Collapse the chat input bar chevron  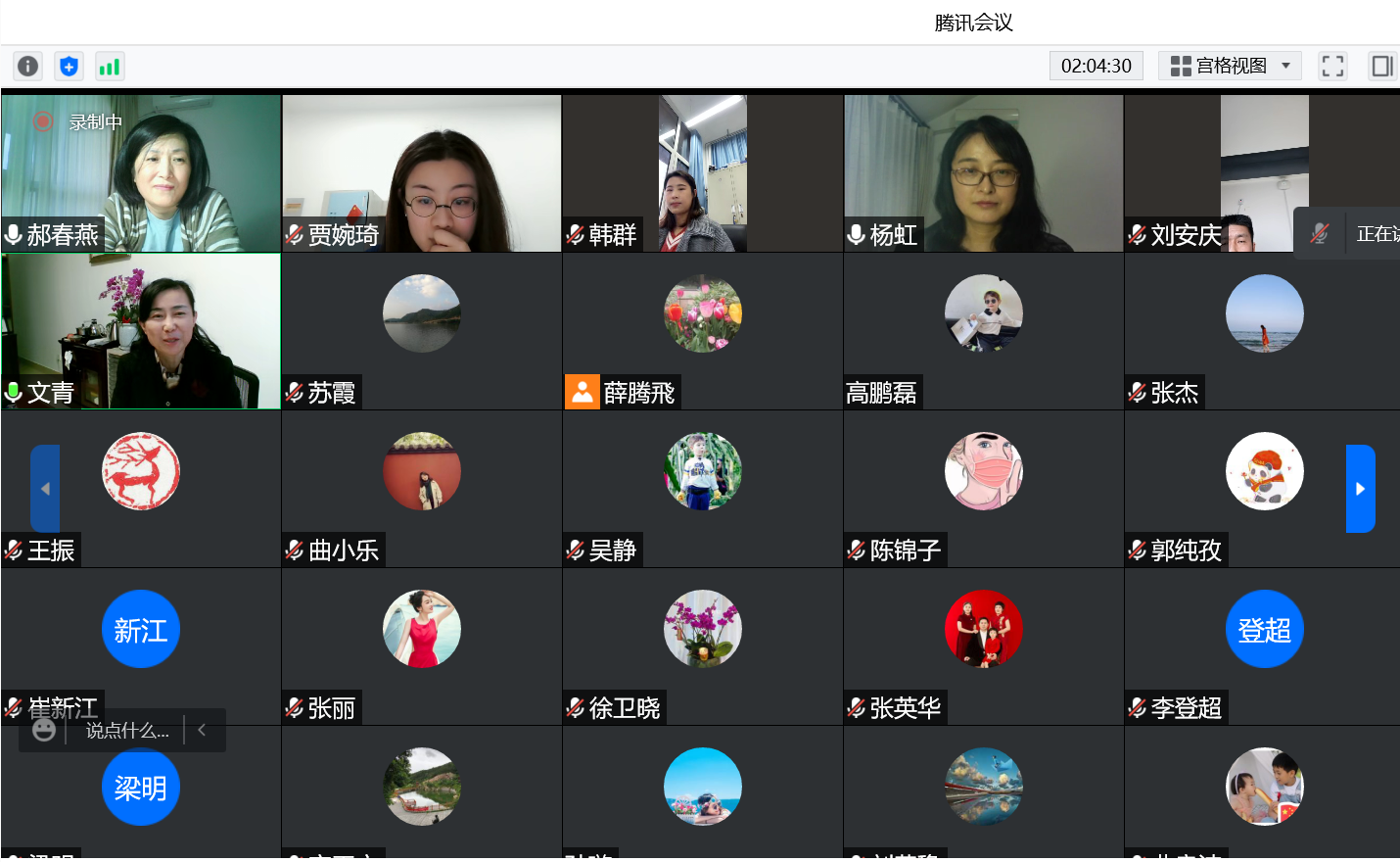pyautogui.click(x=202, y=730)
